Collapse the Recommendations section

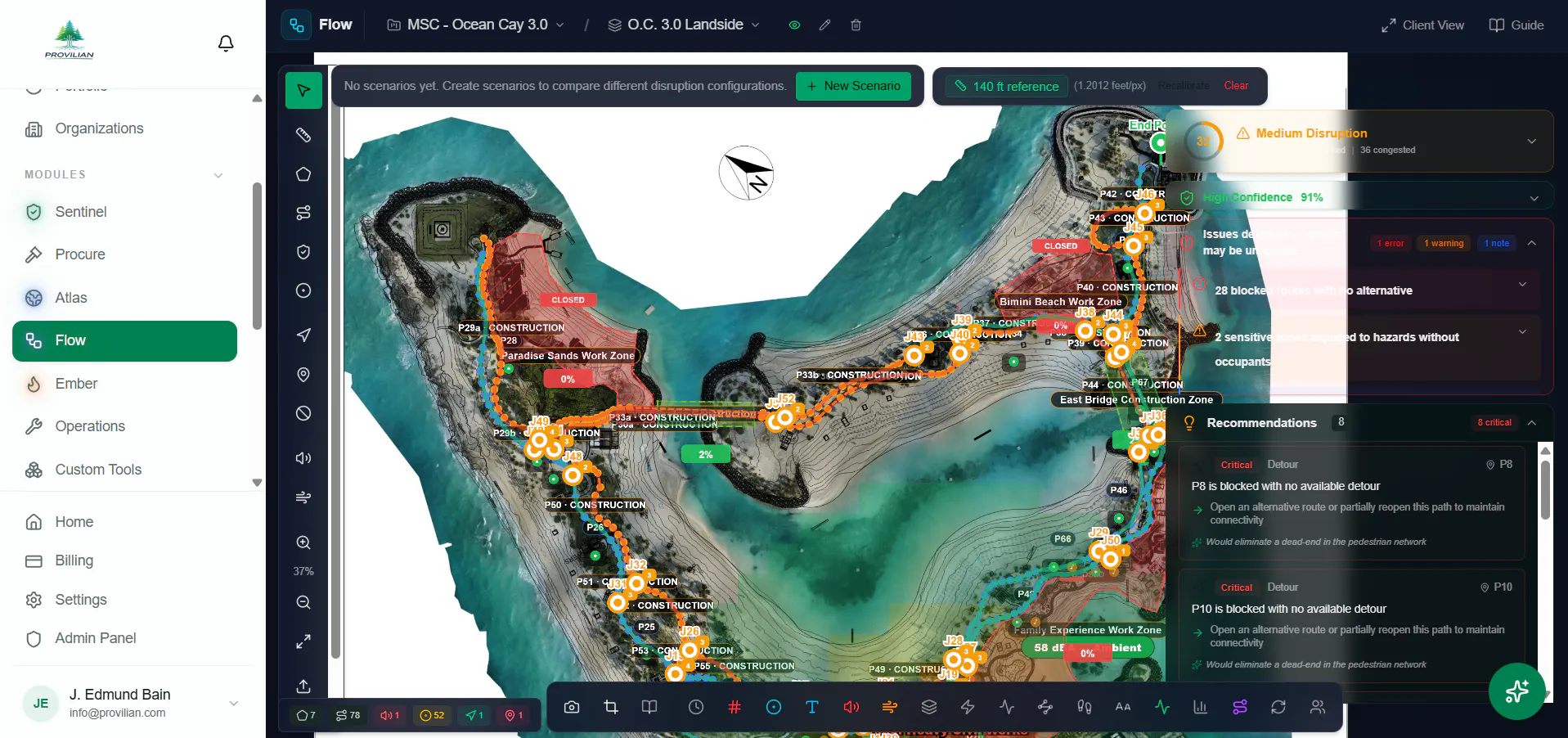tap(1531, 423)
